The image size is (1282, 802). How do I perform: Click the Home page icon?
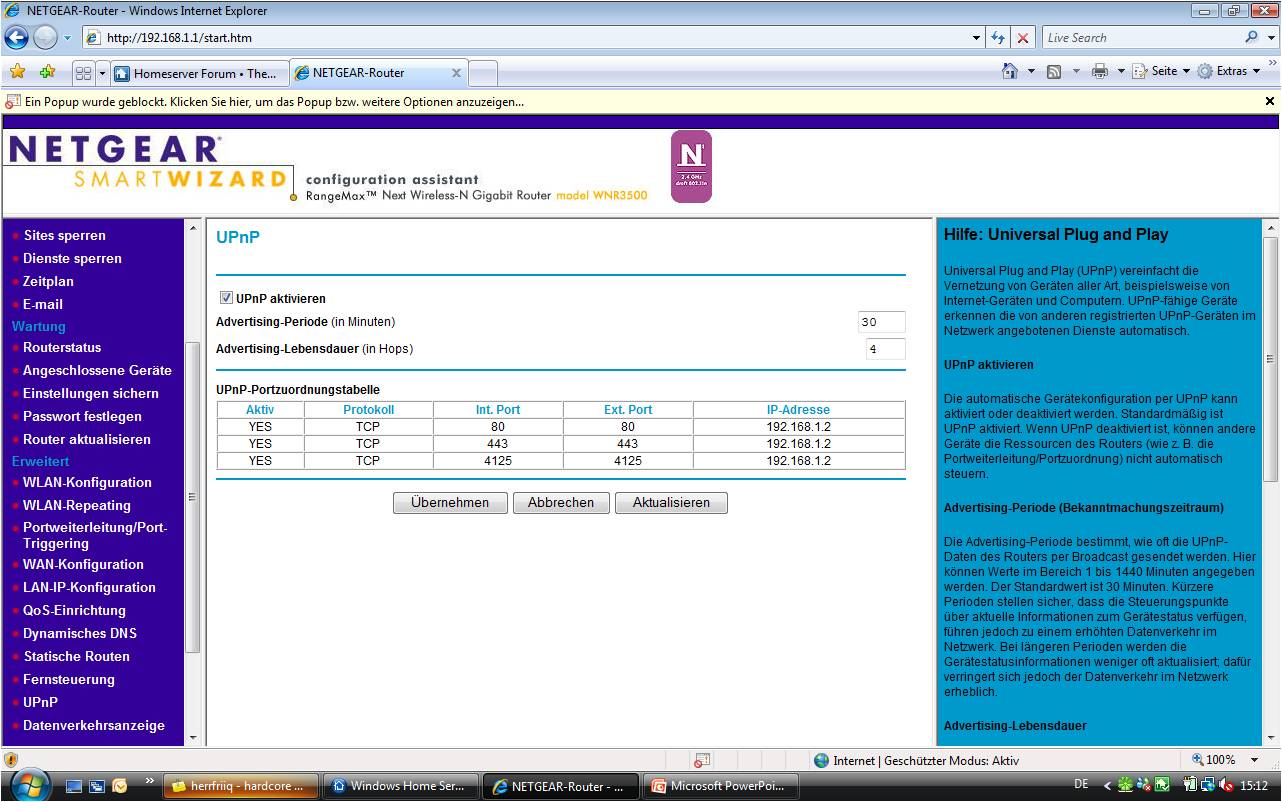(1011, 72)
